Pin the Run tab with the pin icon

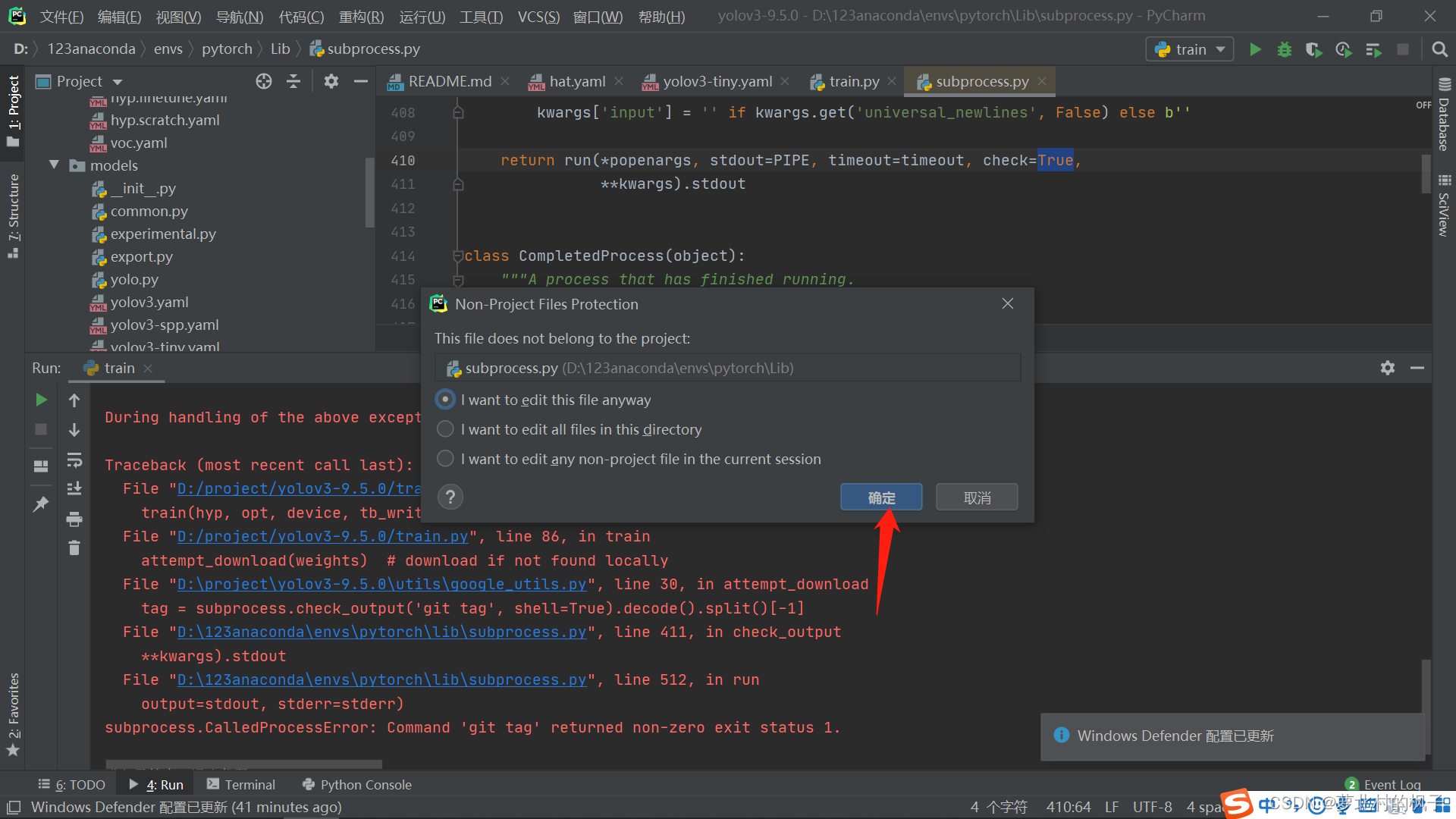coord(41,504)
